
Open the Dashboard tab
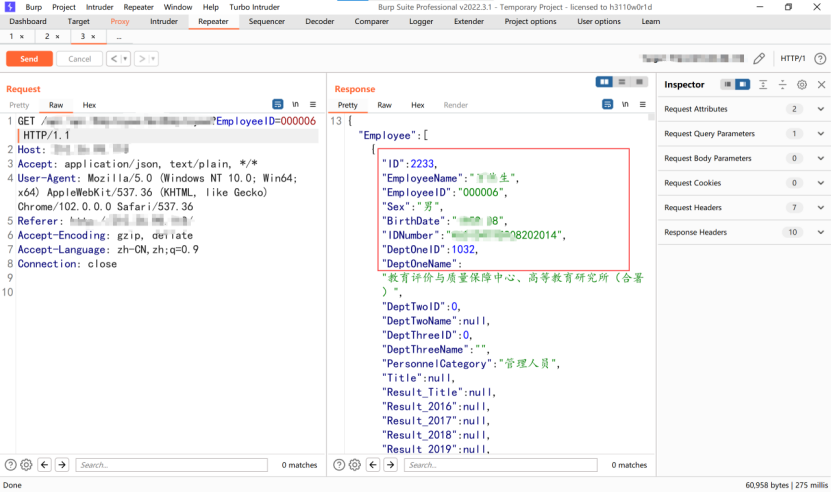28,21
